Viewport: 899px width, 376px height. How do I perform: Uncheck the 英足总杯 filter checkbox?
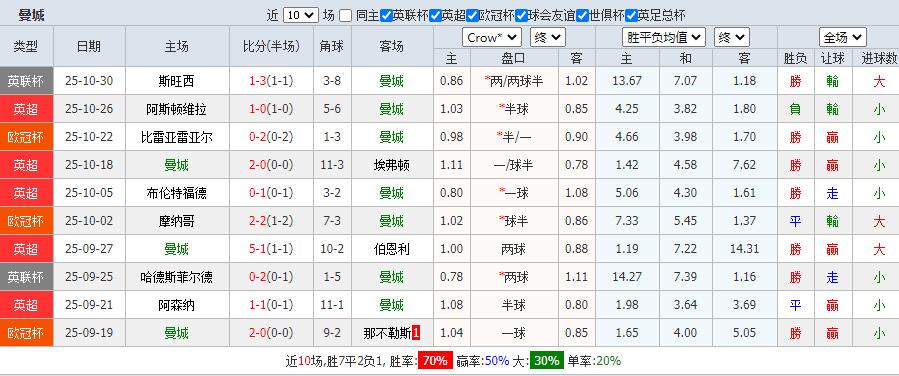coord(631,16)
